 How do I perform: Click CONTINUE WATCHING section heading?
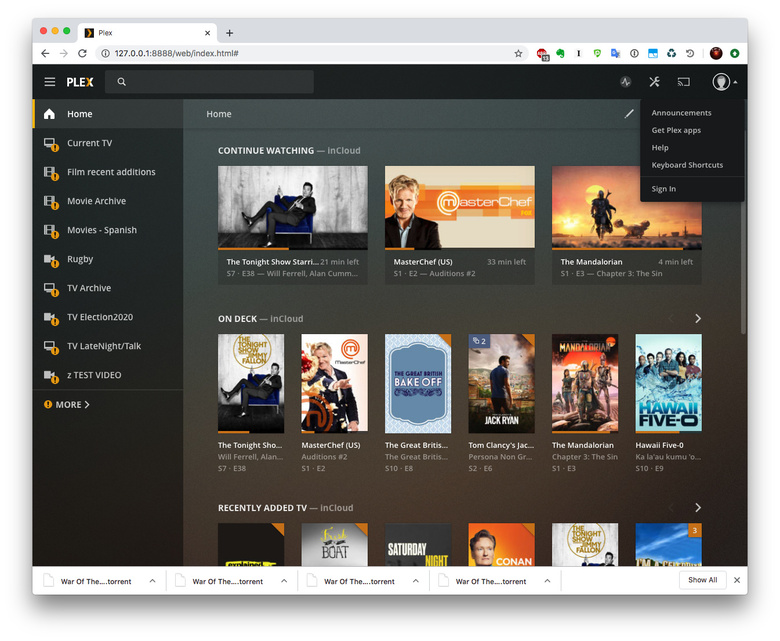(x=266, y=151)
